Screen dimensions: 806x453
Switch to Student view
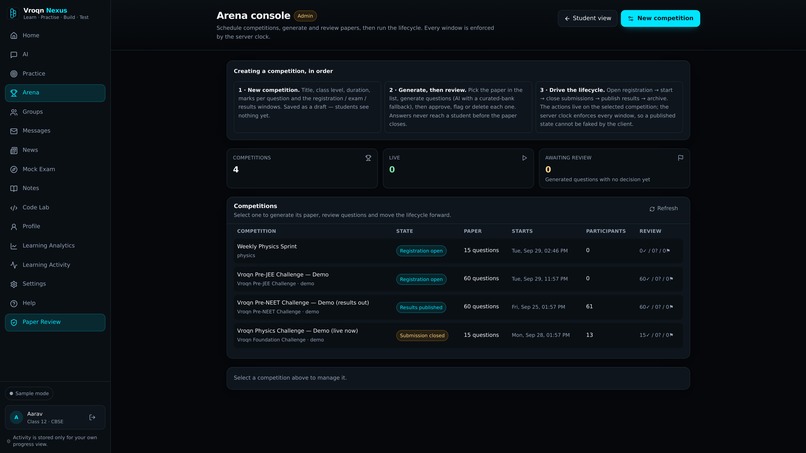coord(588,19)
